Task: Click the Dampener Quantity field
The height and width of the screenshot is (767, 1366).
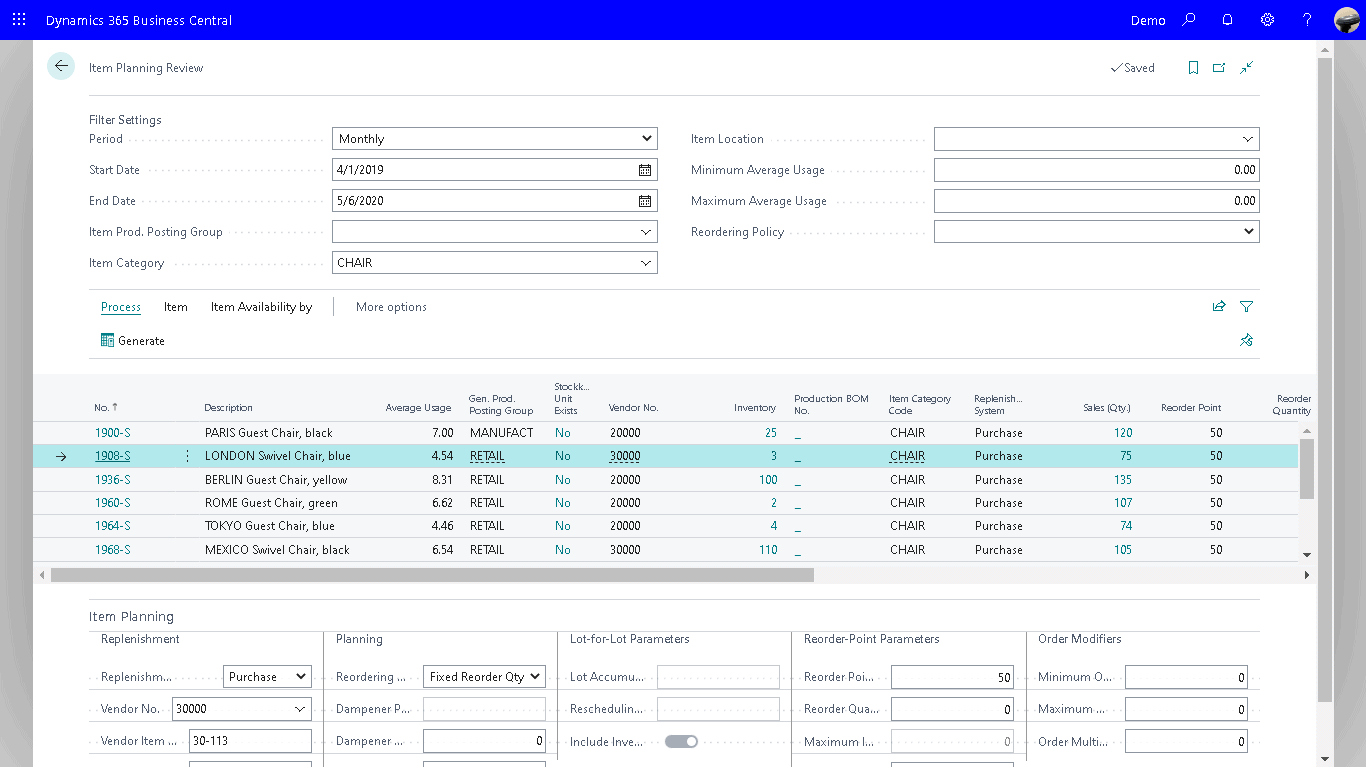Action: click(x=484, y=741)
